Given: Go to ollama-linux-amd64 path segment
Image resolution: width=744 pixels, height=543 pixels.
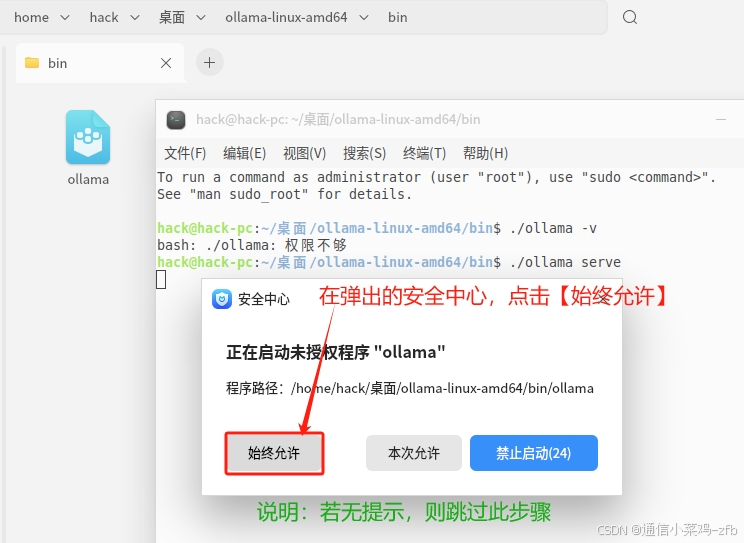Looking at the screenshot, I should [286, 18].
